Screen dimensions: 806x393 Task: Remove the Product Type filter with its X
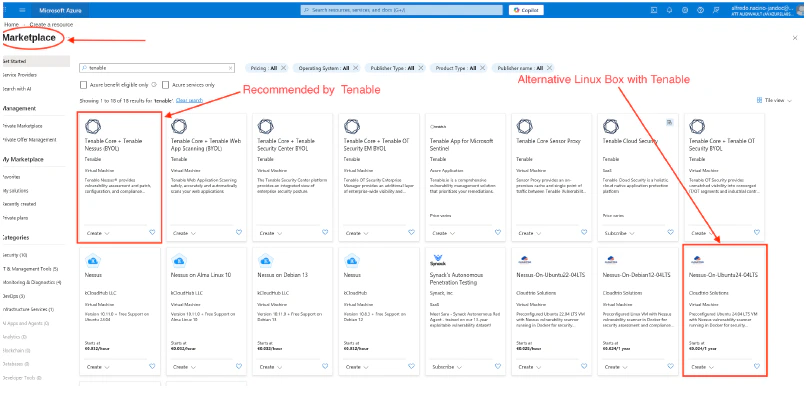(483, 68)
